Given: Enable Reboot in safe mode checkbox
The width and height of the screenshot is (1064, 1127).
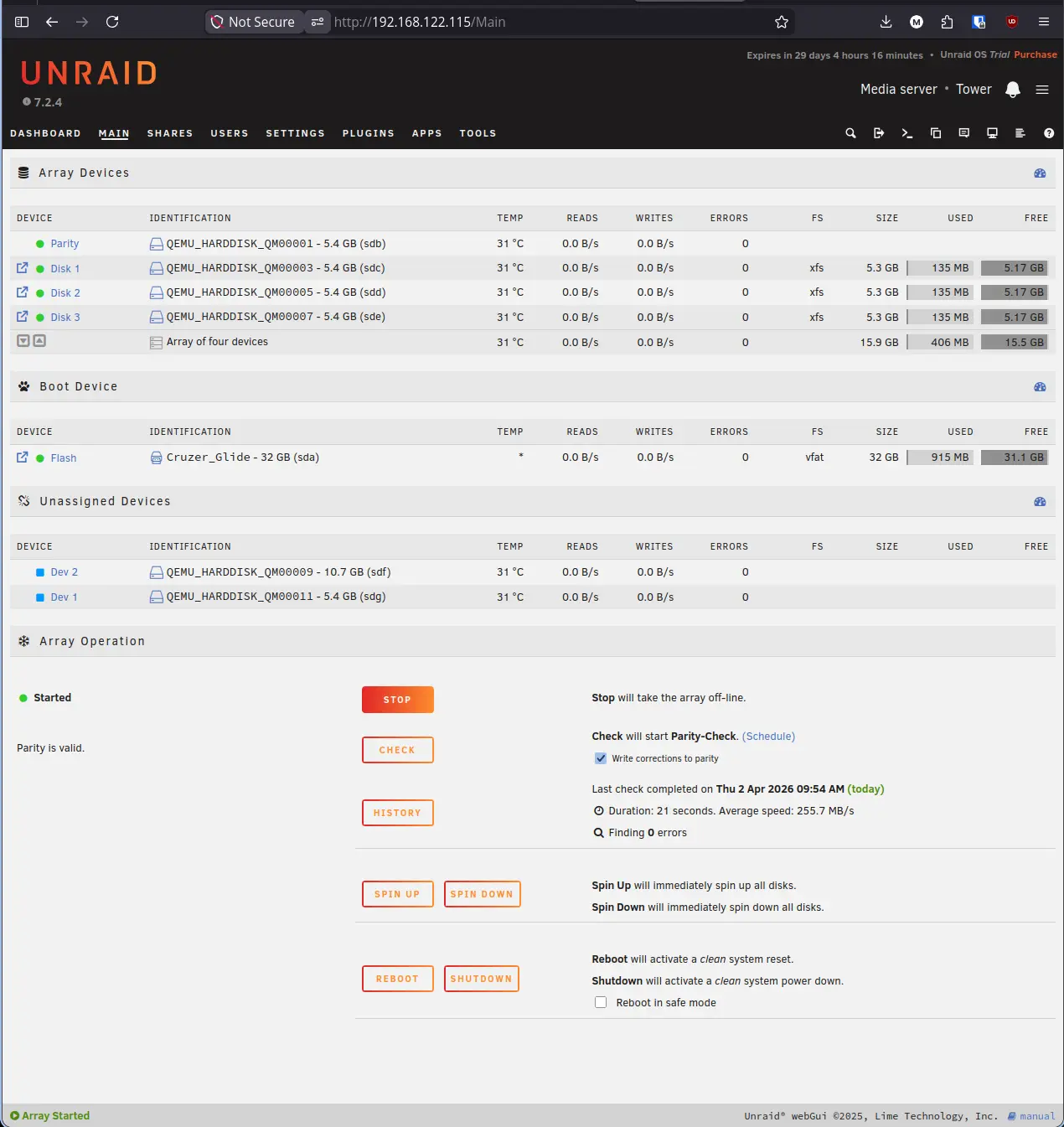Looking at the screenshot, I should [601, 1002].
